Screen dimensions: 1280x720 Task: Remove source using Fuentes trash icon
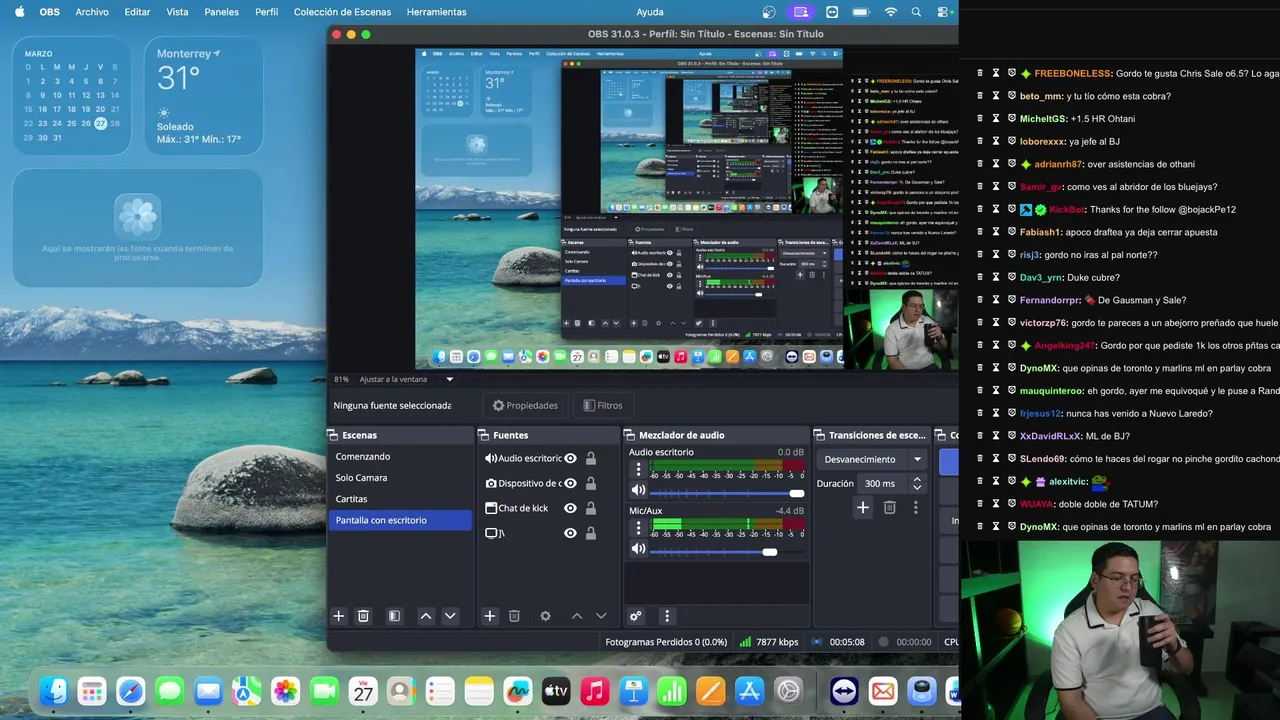click(514, 616)
